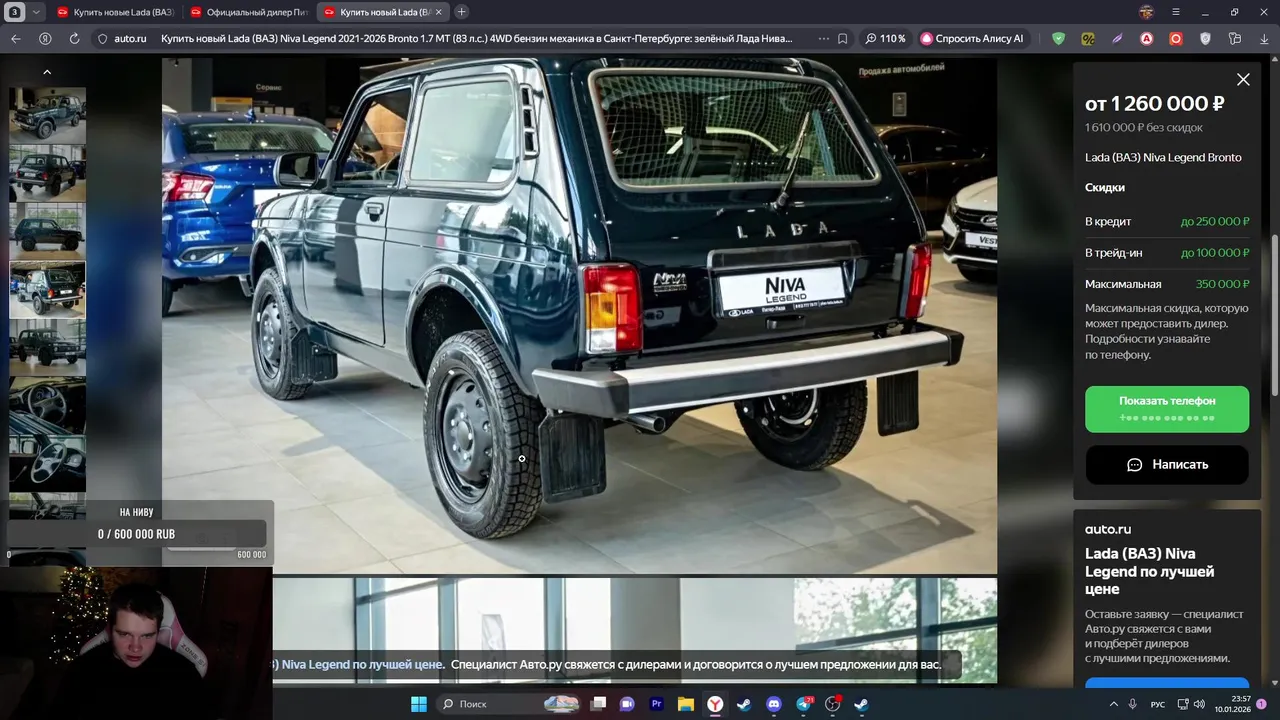This screenshot has height=720, width=1280.
Task: Open the purple video-call taskbar app
Action: click(x=627, y=704)
